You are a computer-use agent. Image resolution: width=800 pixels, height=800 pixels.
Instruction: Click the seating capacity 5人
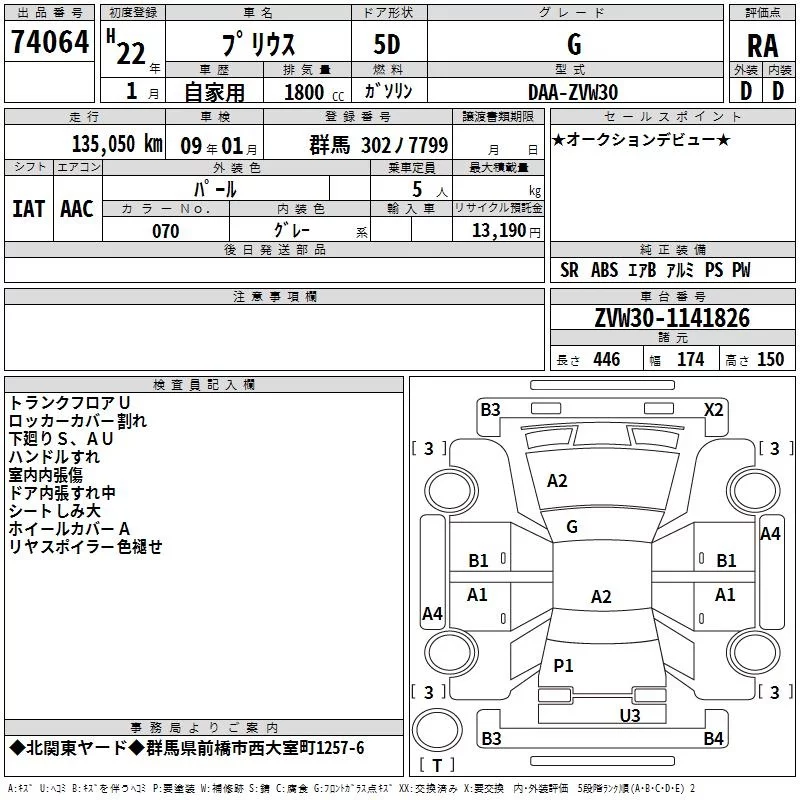click(430, 190)
